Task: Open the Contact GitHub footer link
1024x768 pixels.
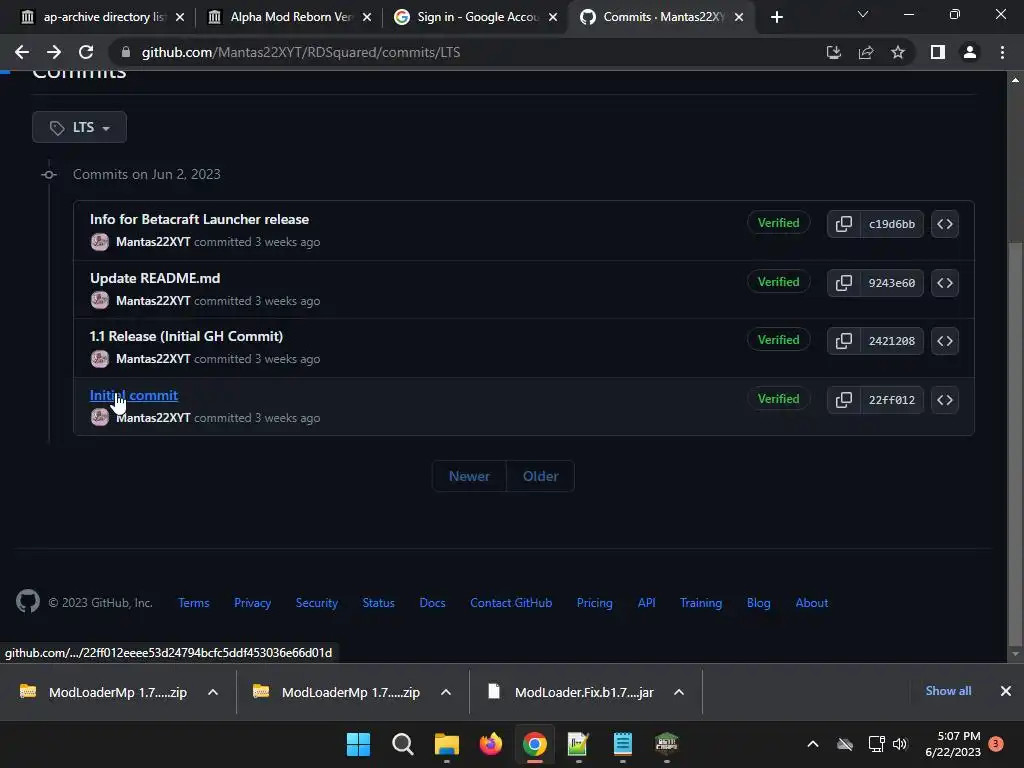Action: (511, 603)
